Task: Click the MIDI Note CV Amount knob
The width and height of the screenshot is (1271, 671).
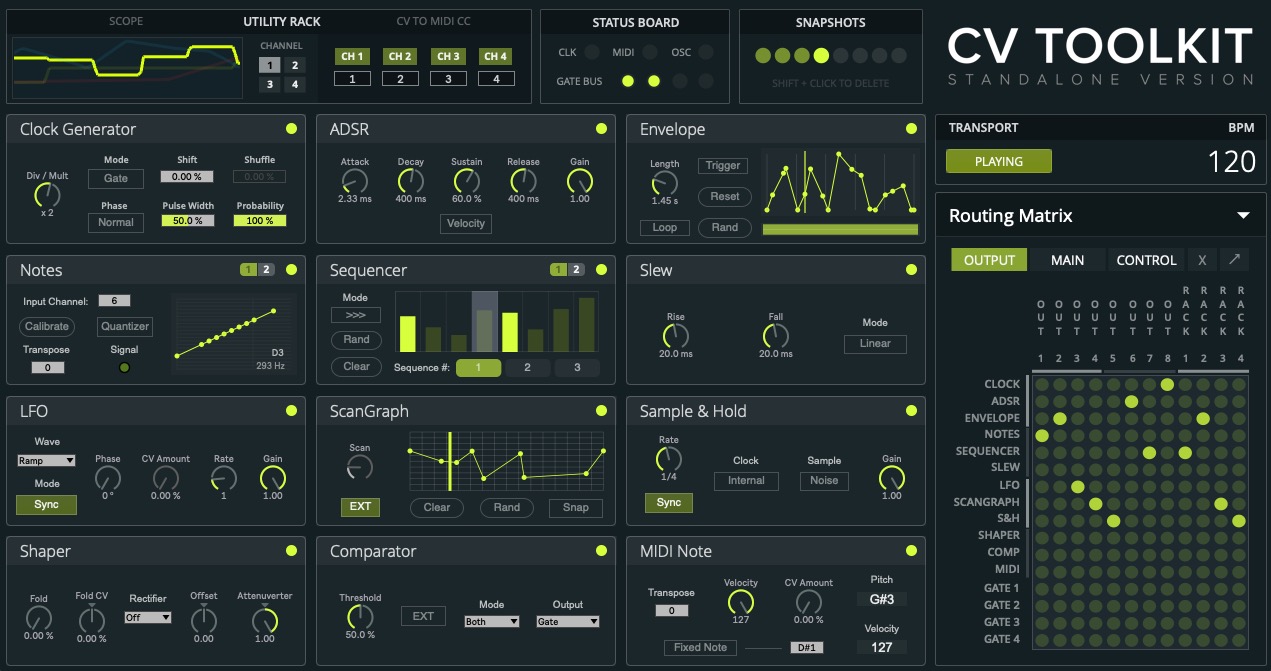Action: (x=808, y=602)
